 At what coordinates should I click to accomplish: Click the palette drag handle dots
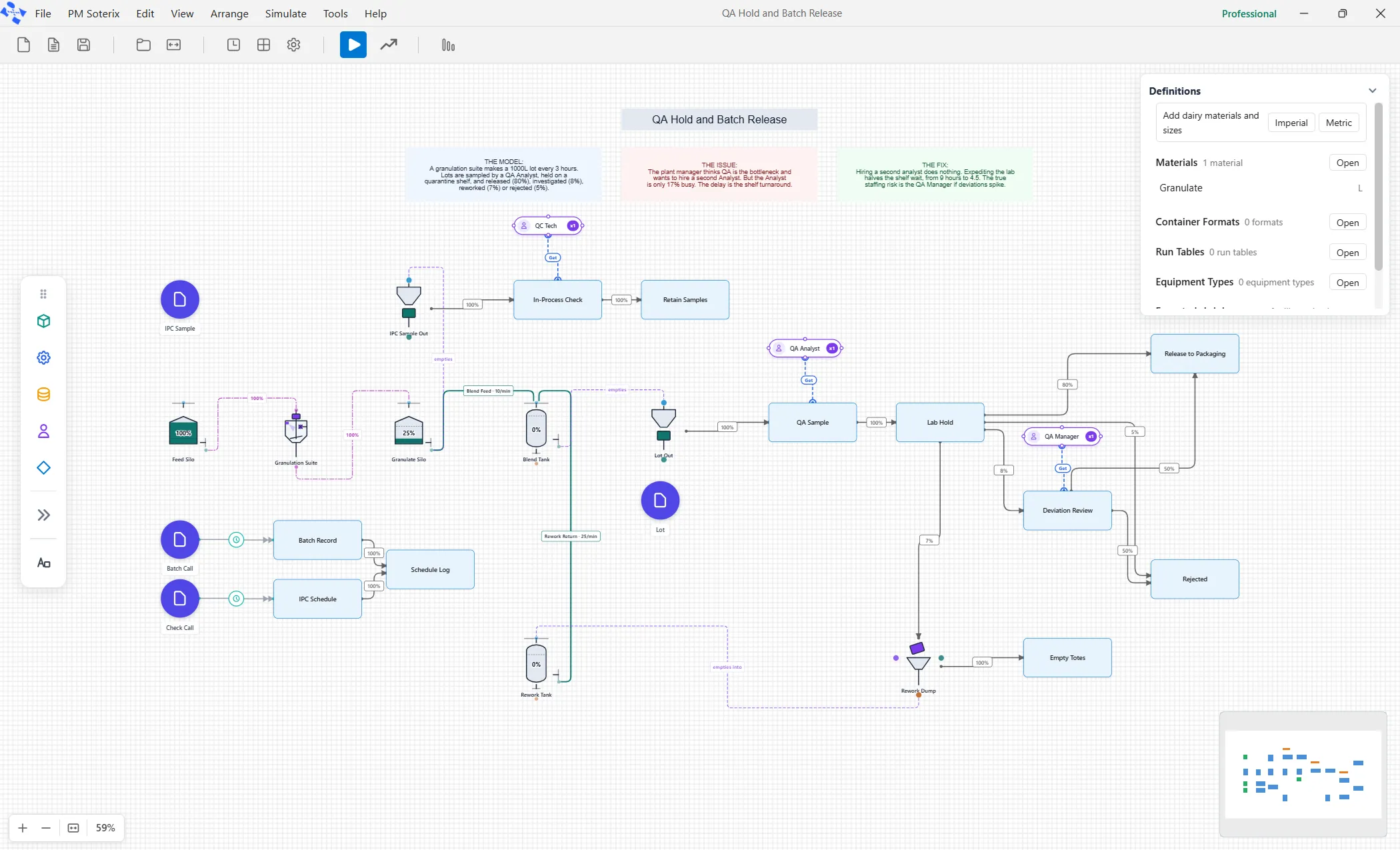tap(43, 294)
